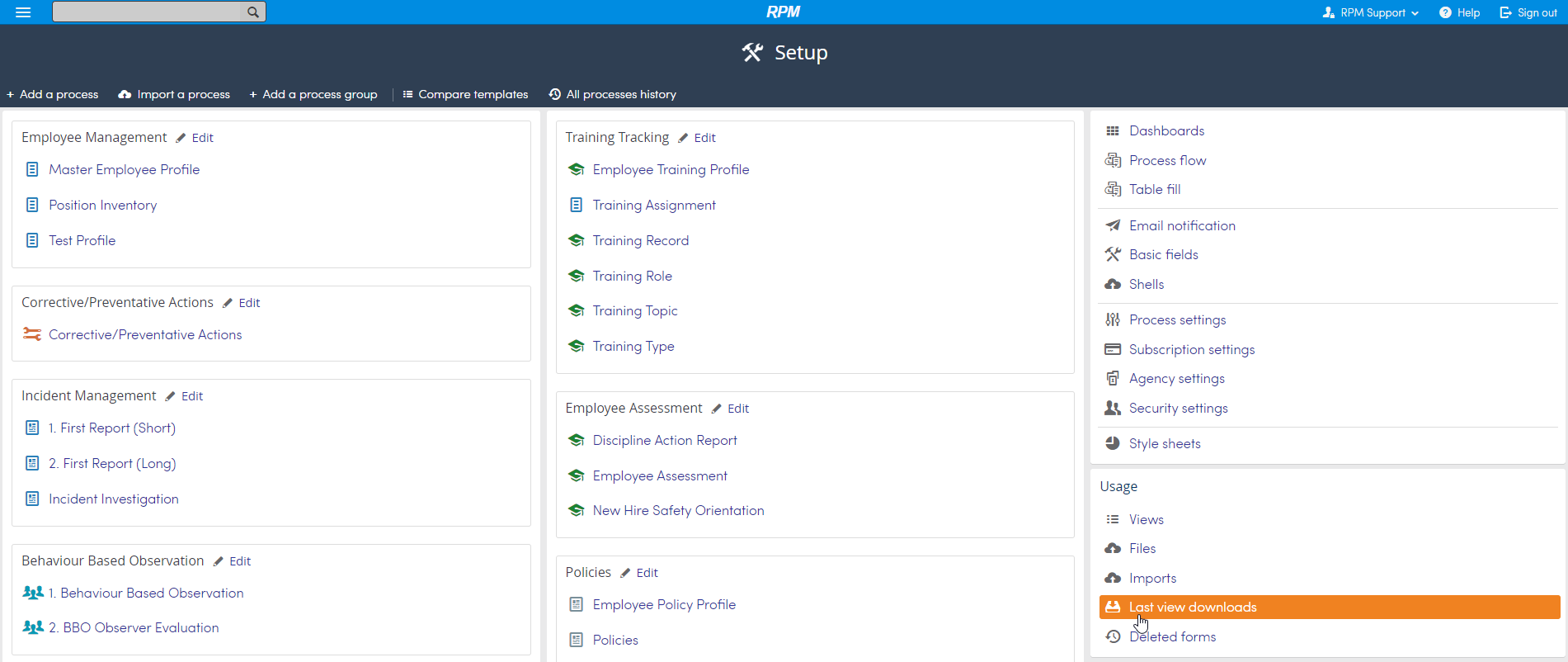Open Views under Usage
Image resolution: width=1568 pixels, height=662 pixels.
coord(1147,519)
